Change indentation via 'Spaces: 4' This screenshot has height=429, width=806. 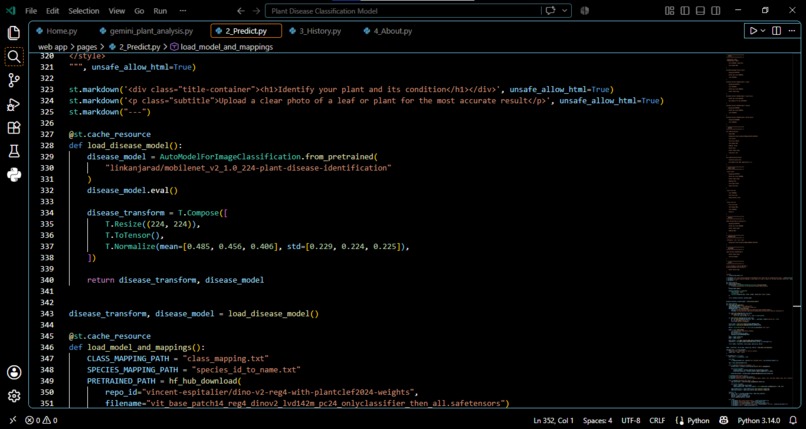597,420
